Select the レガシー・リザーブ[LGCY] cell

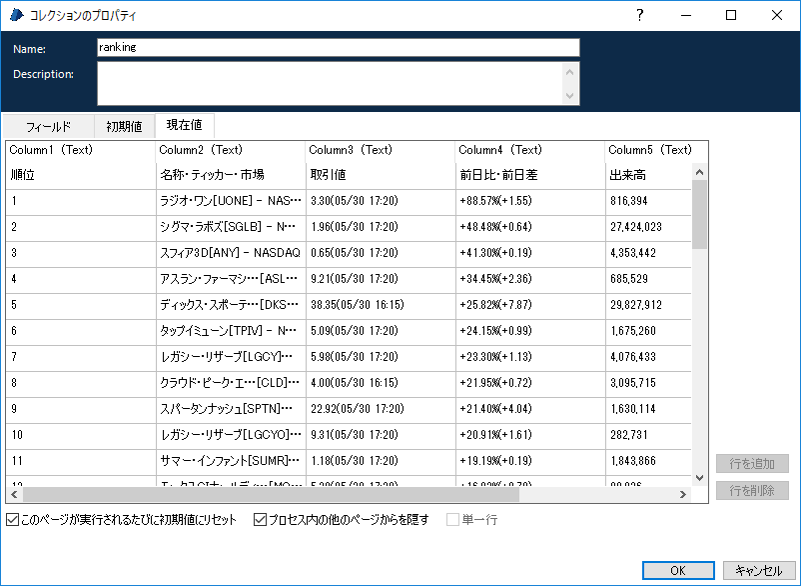[231, 358]
